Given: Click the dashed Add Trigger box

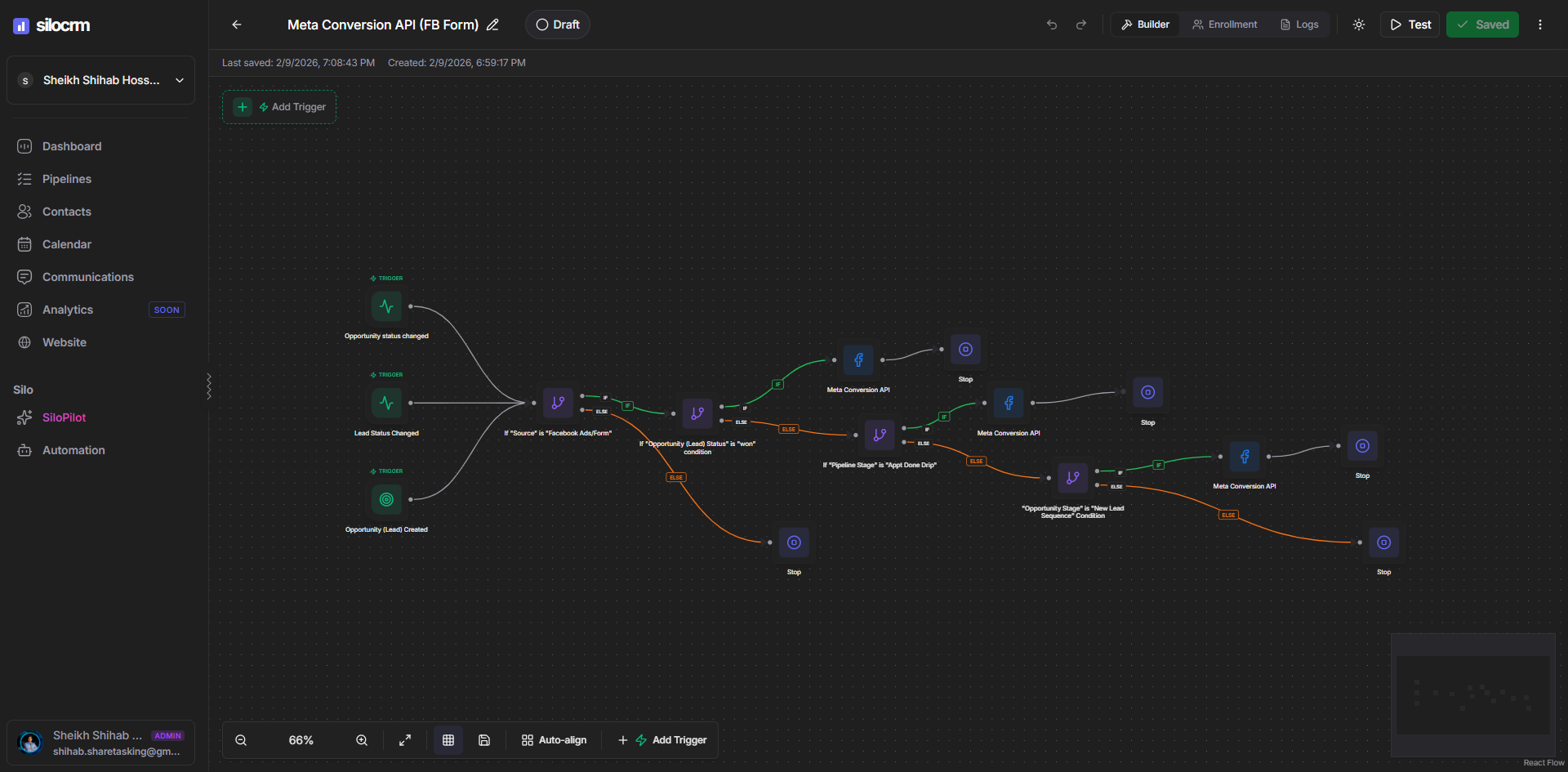Looking at the screenshot, I should click(279, 107).
